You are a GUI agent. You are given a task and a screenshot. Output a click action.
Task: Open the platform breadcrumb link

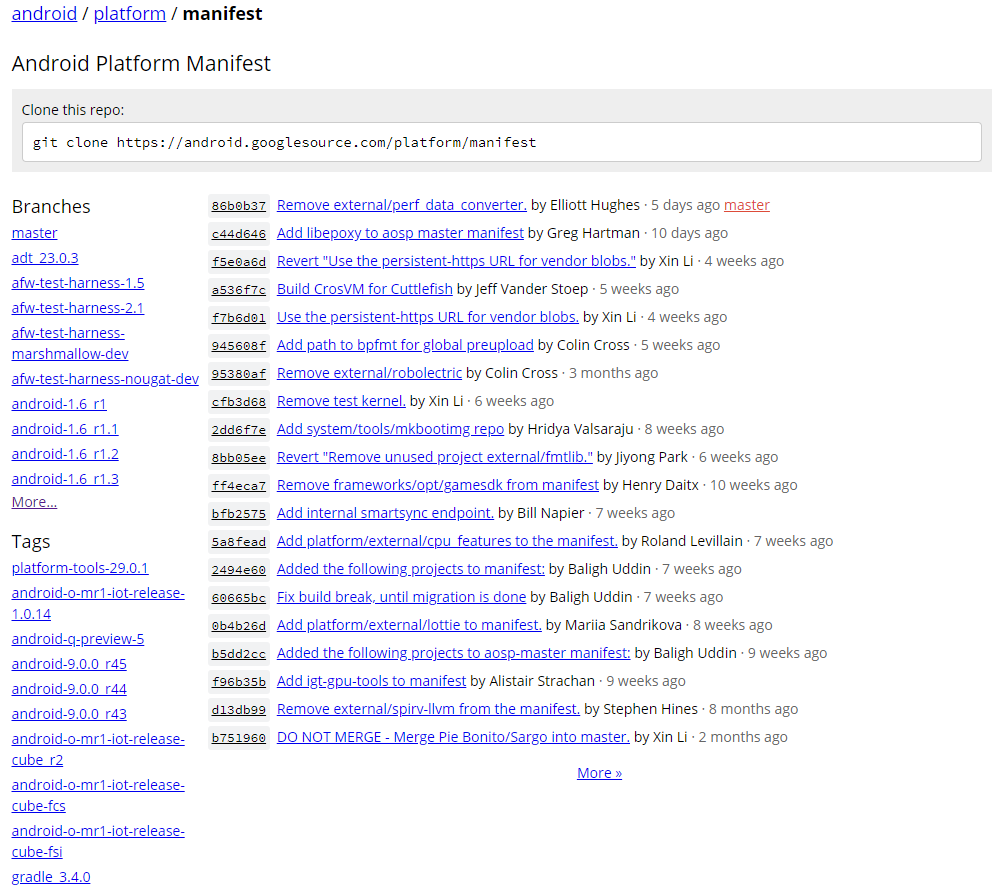(x=129, y=13)
